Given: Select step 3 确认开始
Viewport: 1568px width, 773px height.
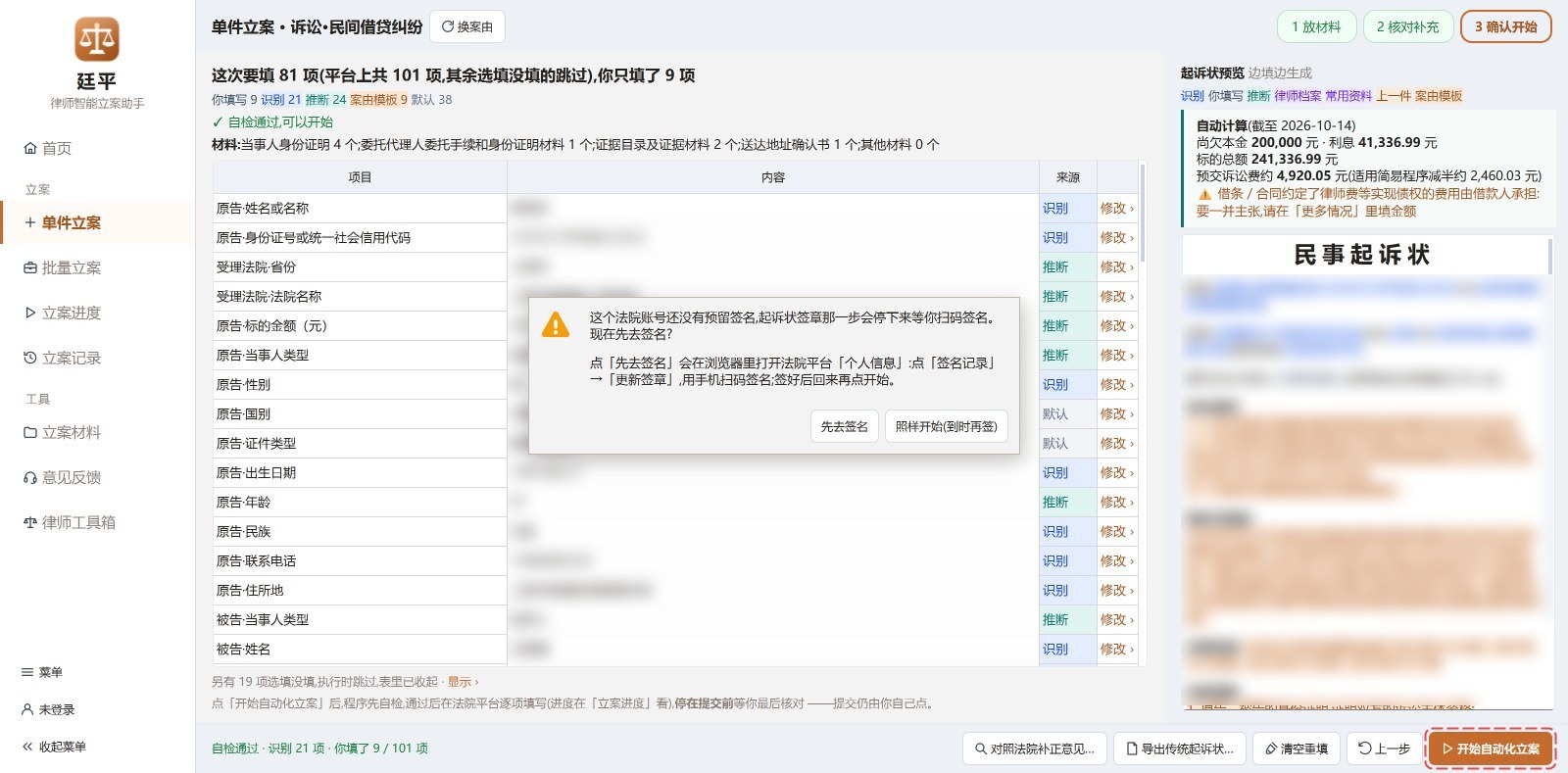Looking at the screenshot, I should (x=1506, y=26).
